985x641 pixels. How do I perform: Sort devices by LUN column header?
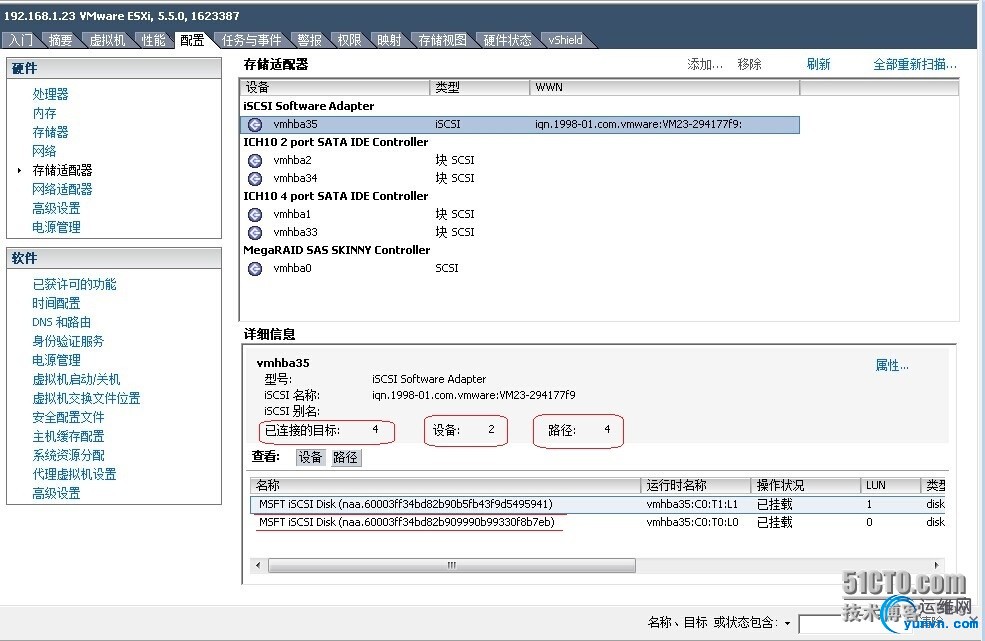(x=890, y=485)
